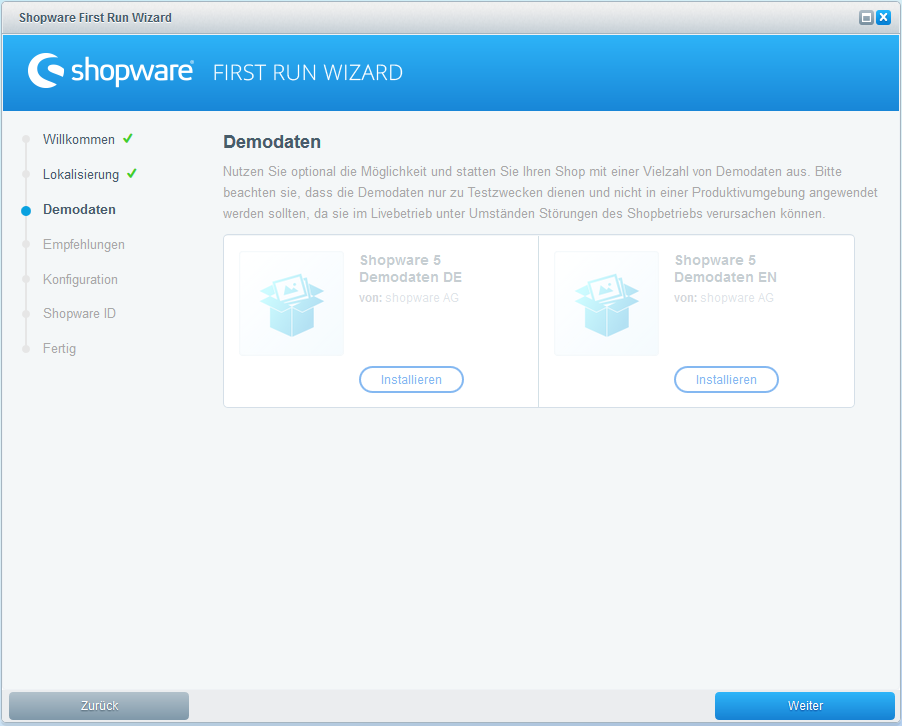Close the First Run Wizard window
This screenshot has width=902, height=726.
click(883, 17)
